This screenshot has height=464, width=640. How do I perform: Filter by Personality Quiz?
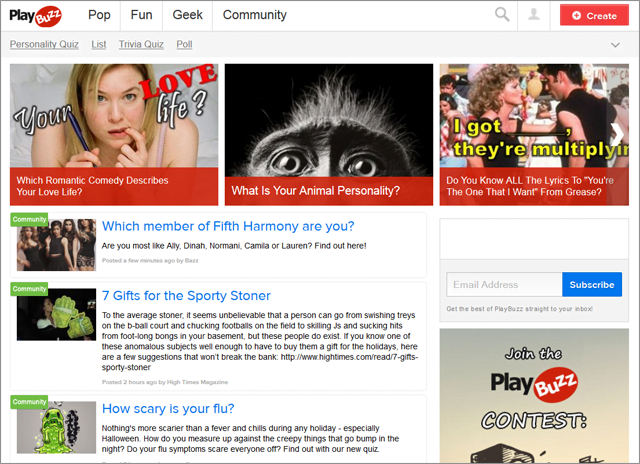point(44,44)
